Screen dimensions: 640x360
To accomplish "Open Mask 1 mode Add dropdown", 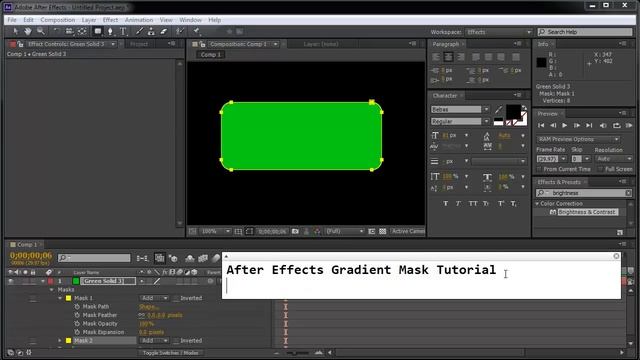I will tap(154, 298).
